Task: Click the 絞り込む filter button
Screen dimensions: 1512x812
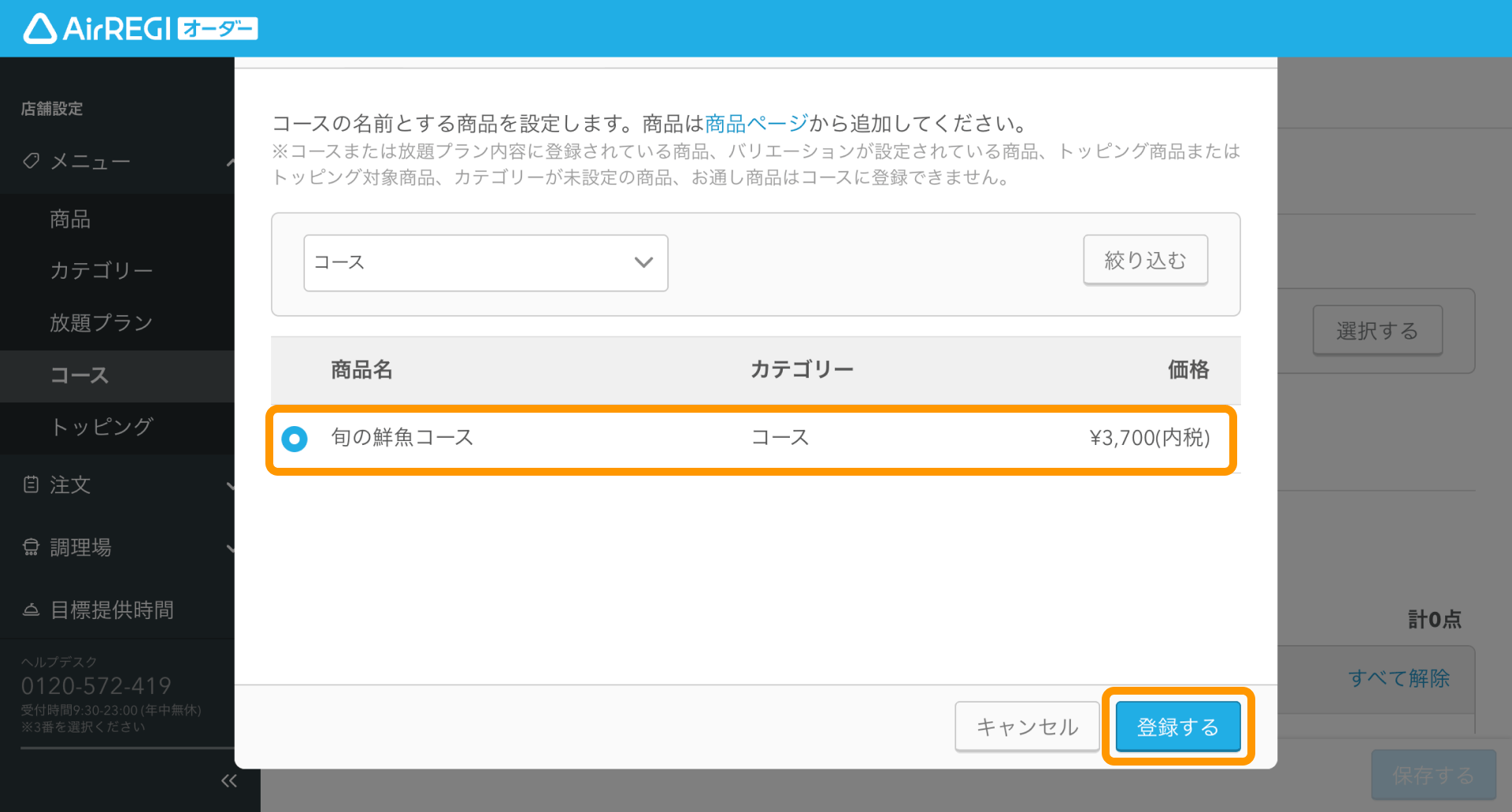Action: (x=1145, y=260)
